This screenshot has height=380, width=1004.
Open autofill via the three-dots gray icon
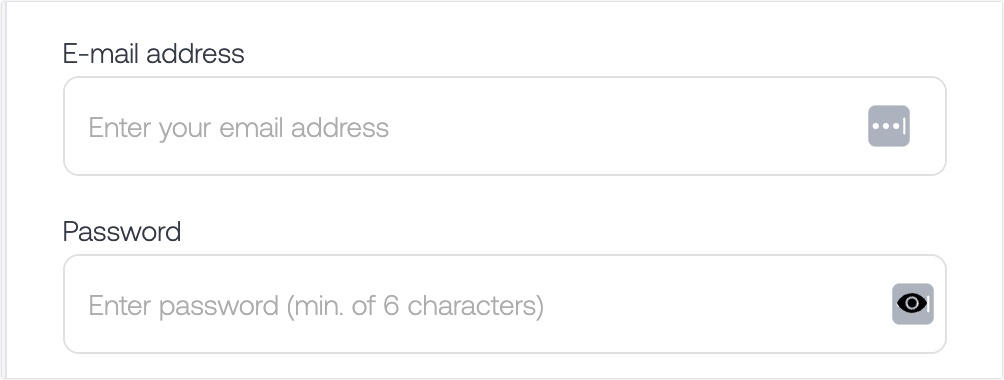point(889,126)
